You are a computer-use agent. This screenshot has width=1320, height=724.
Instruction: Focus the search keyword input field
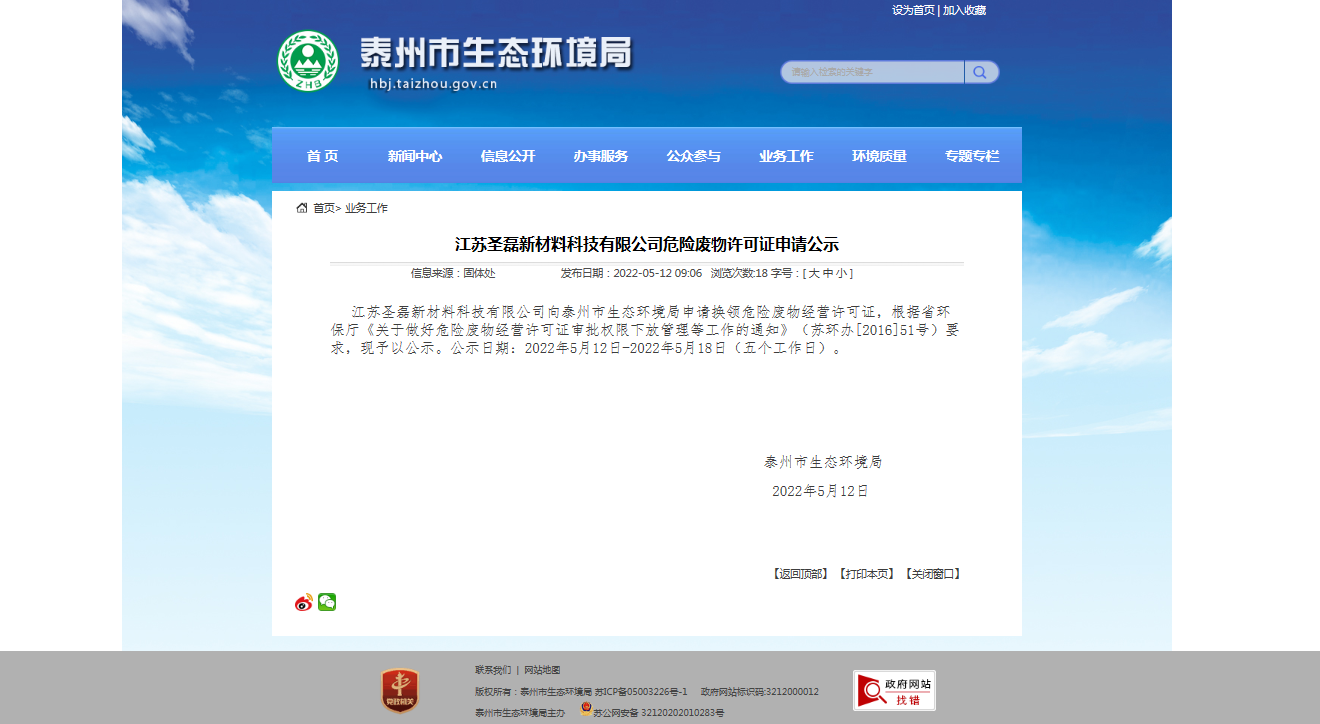pyautogui.click(x=872, y=72)
